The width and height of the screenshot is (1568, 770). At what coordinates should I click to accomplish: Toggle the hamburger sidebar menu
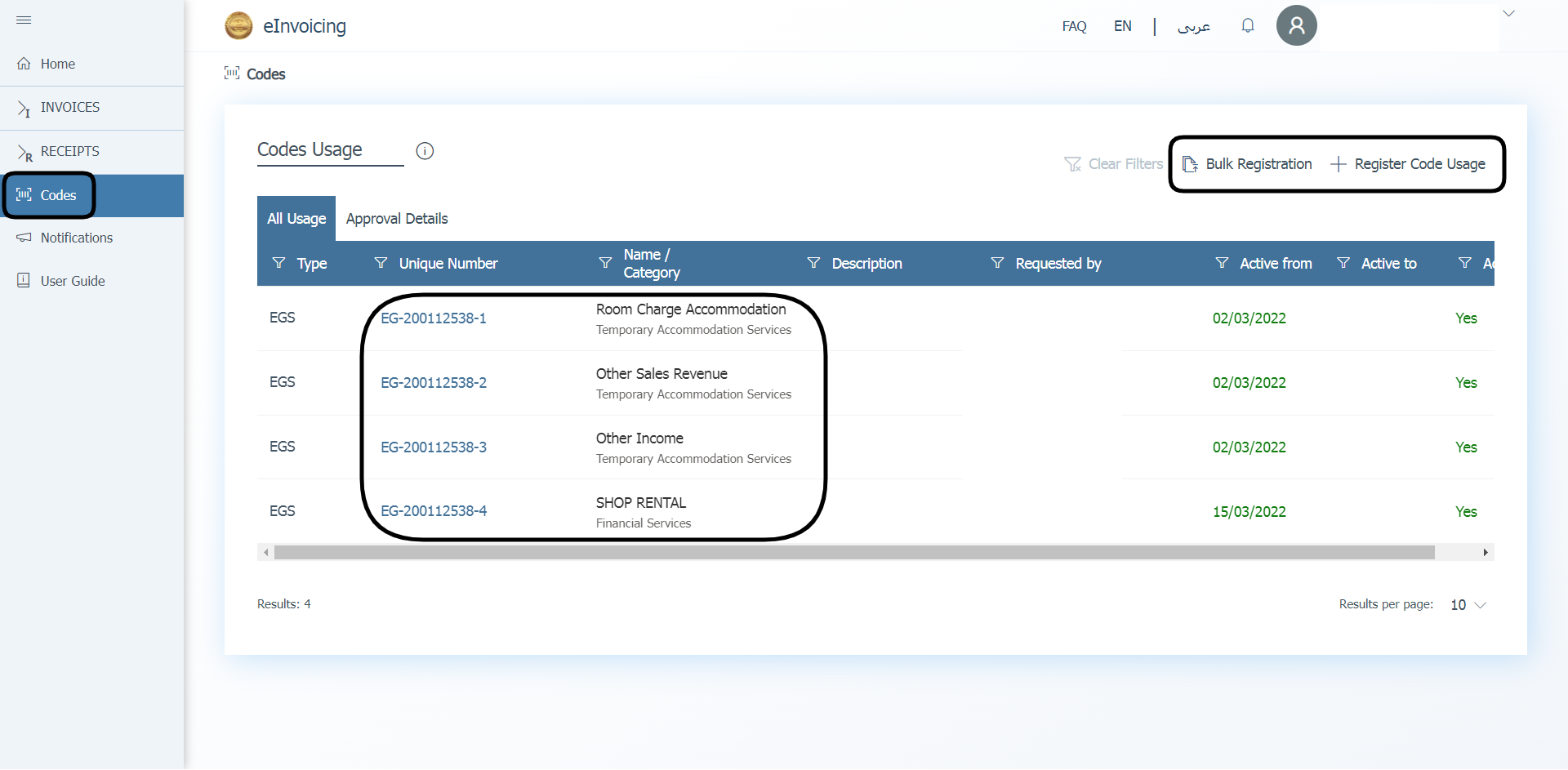tap(24, 20)
